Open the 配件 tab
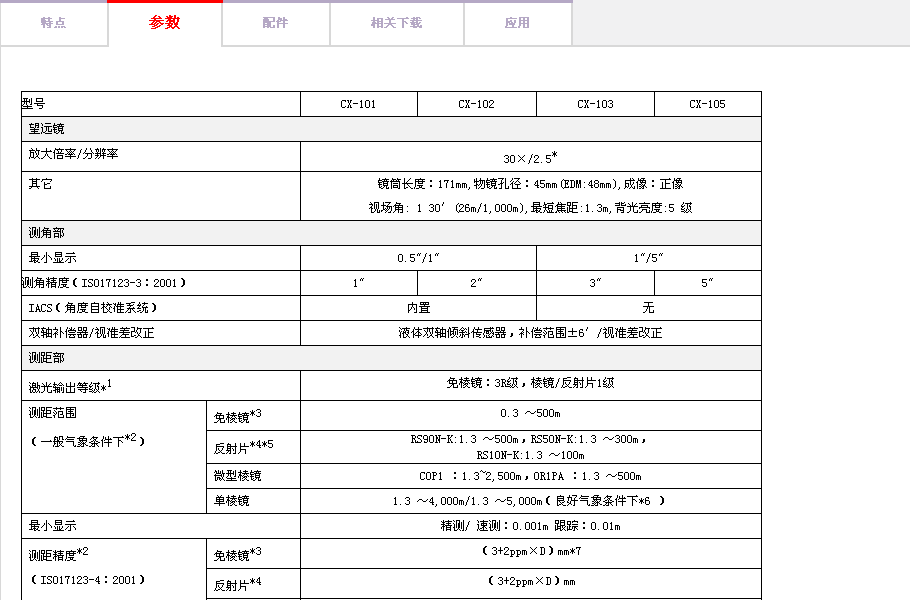The height and width of the screenshot is (600, 910). (275, 23)
